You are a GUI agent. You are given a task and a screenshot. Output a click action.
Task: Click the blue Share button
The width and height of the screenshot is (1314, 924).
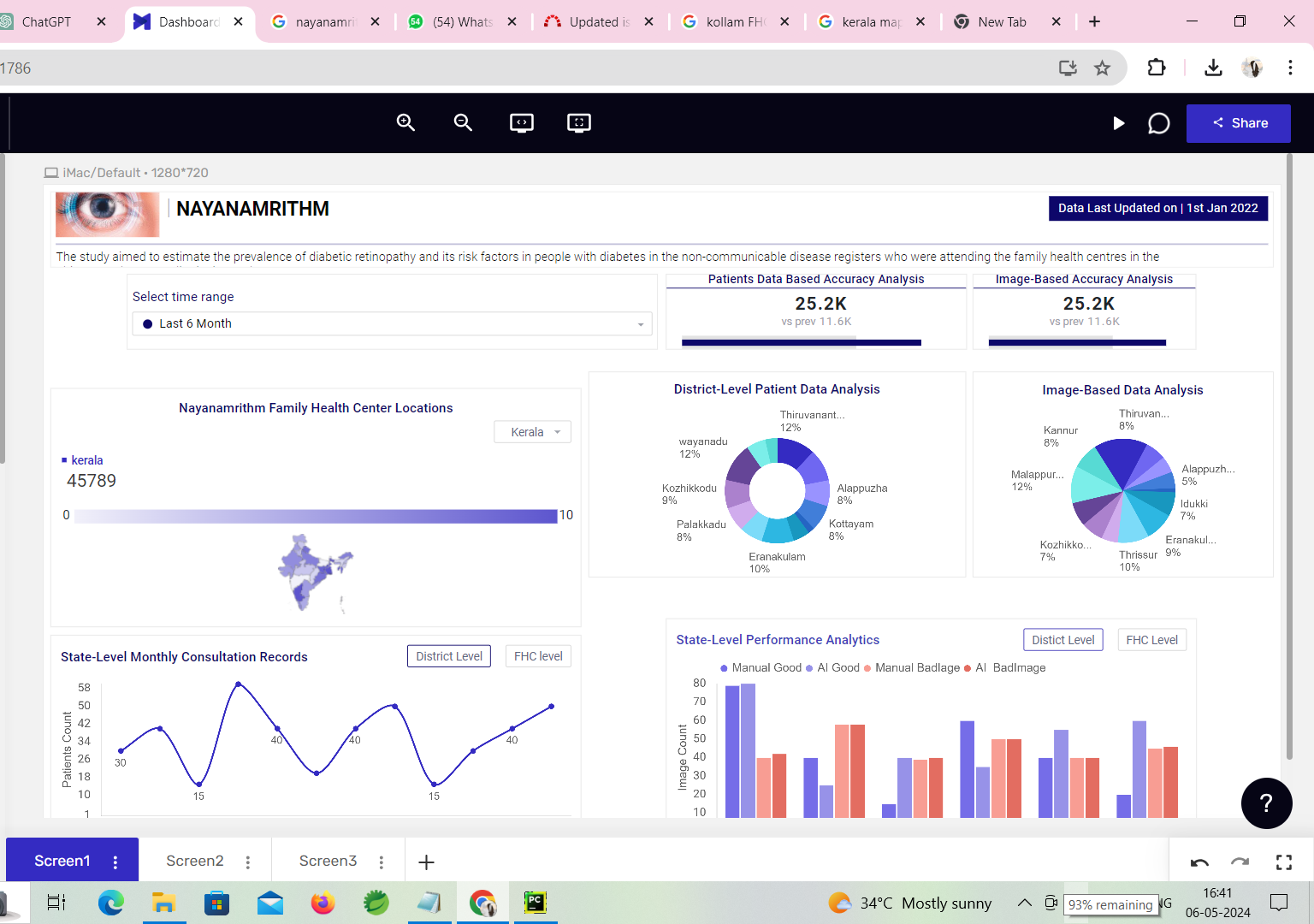pyautogui.click(x=1239, y=123)
